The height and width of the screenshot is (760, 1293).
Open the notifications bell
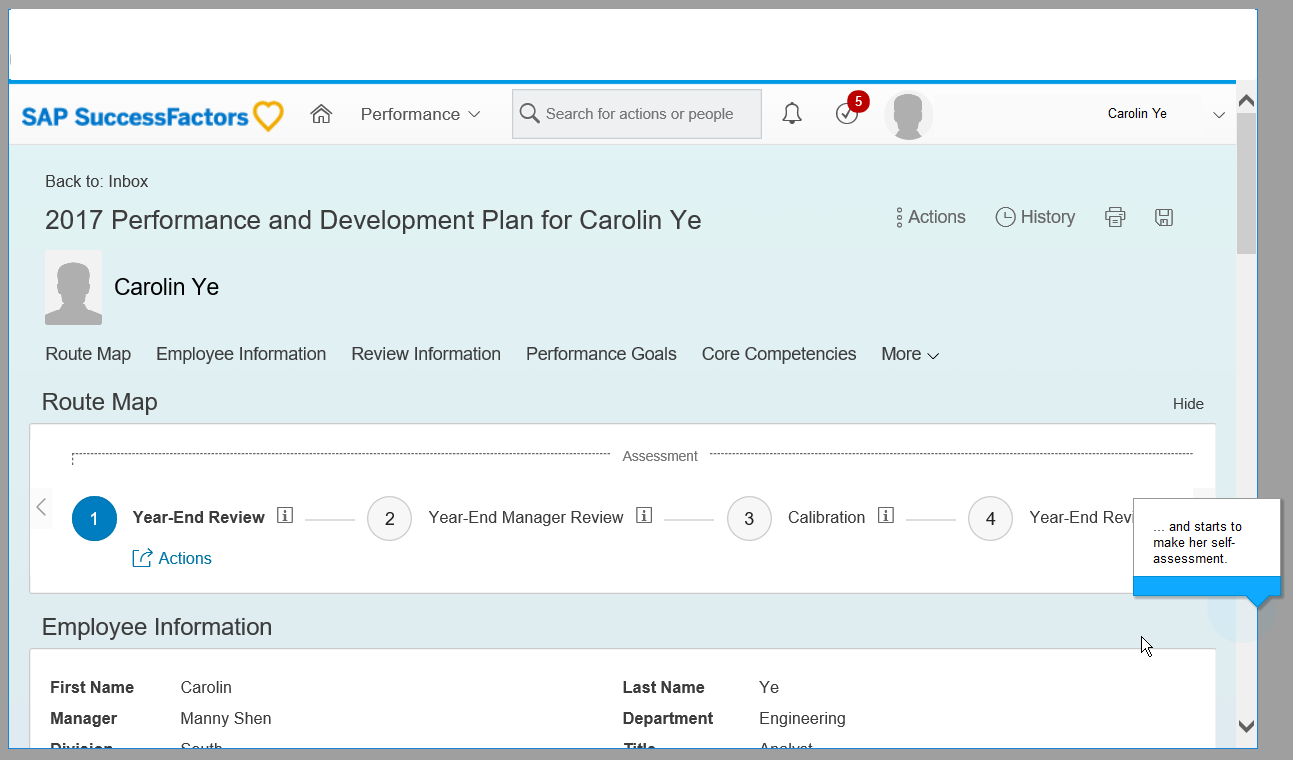click(x=792, y=114)
